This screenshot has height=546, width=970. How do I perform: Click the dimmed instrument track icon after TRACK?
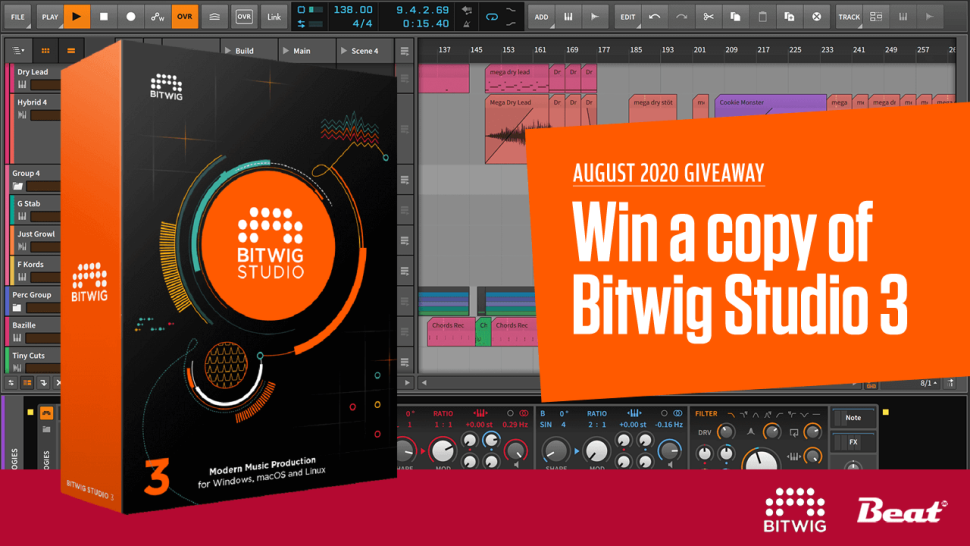tap(903, 17)
